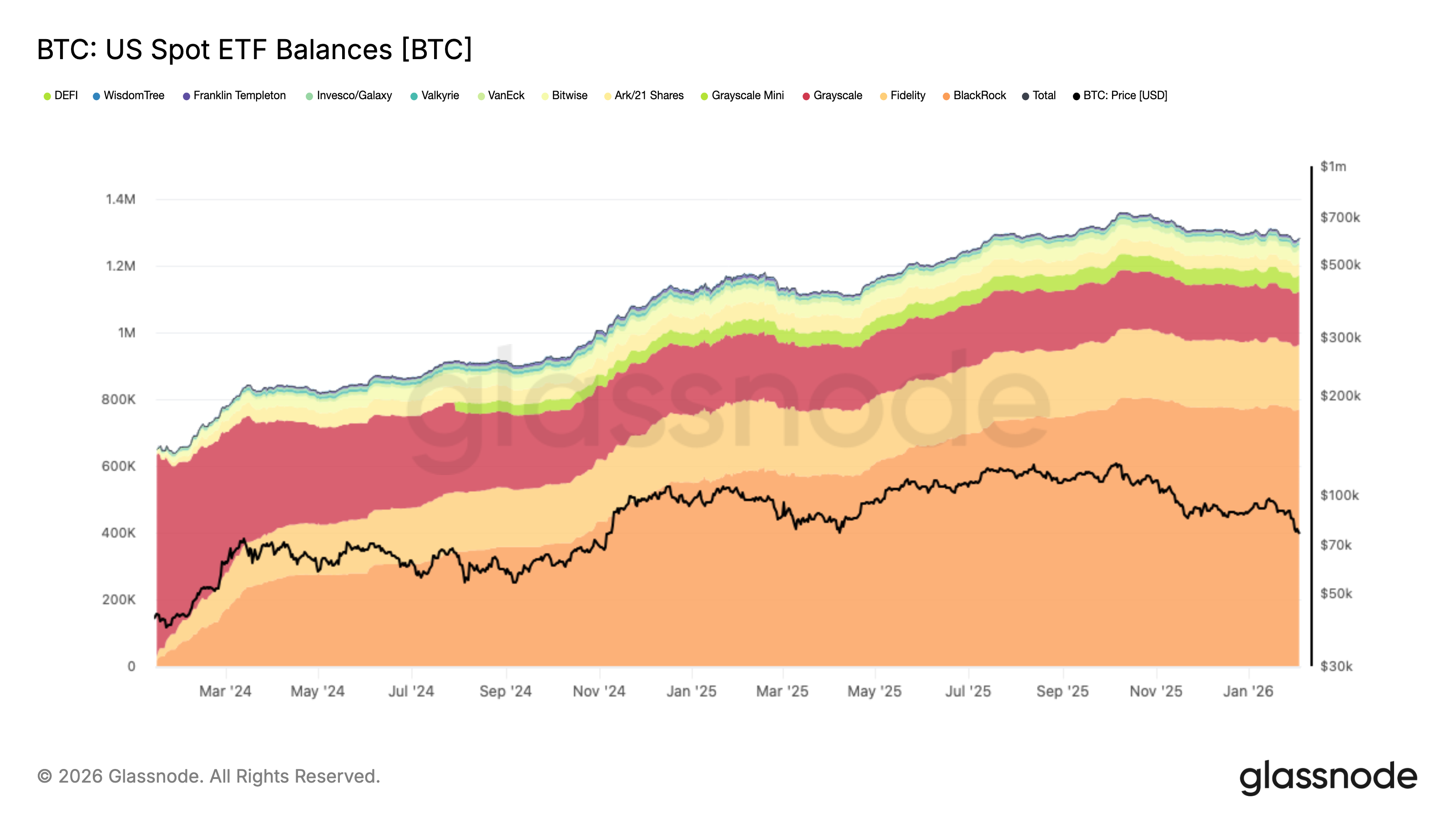
Task: Click the blue WisdomTree legend marker
Action: pos(96,96)
